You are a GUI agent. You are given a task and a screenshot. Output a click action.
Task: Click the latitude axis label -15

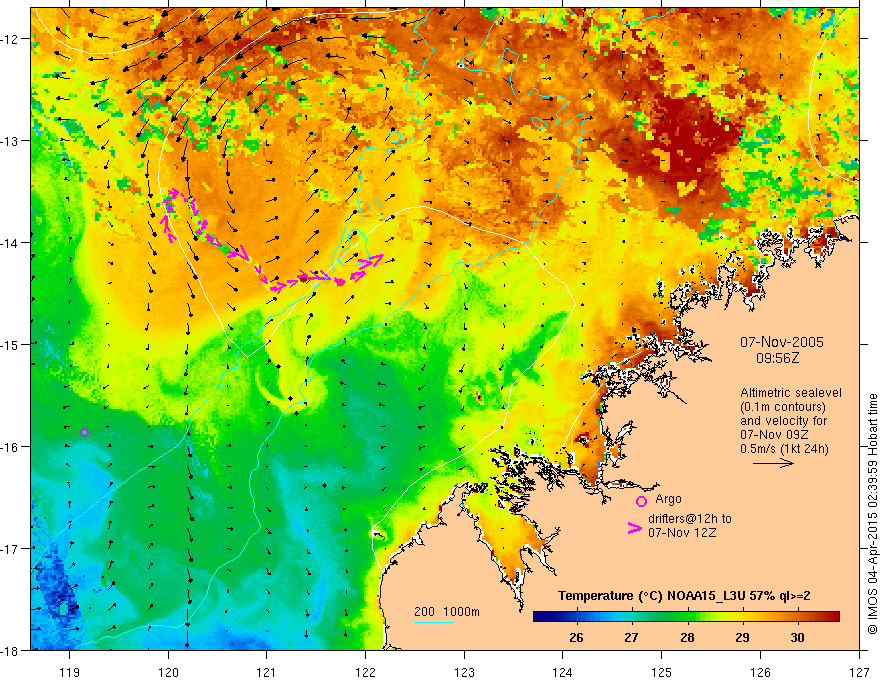pyautogui.click(x=11, y=344)
